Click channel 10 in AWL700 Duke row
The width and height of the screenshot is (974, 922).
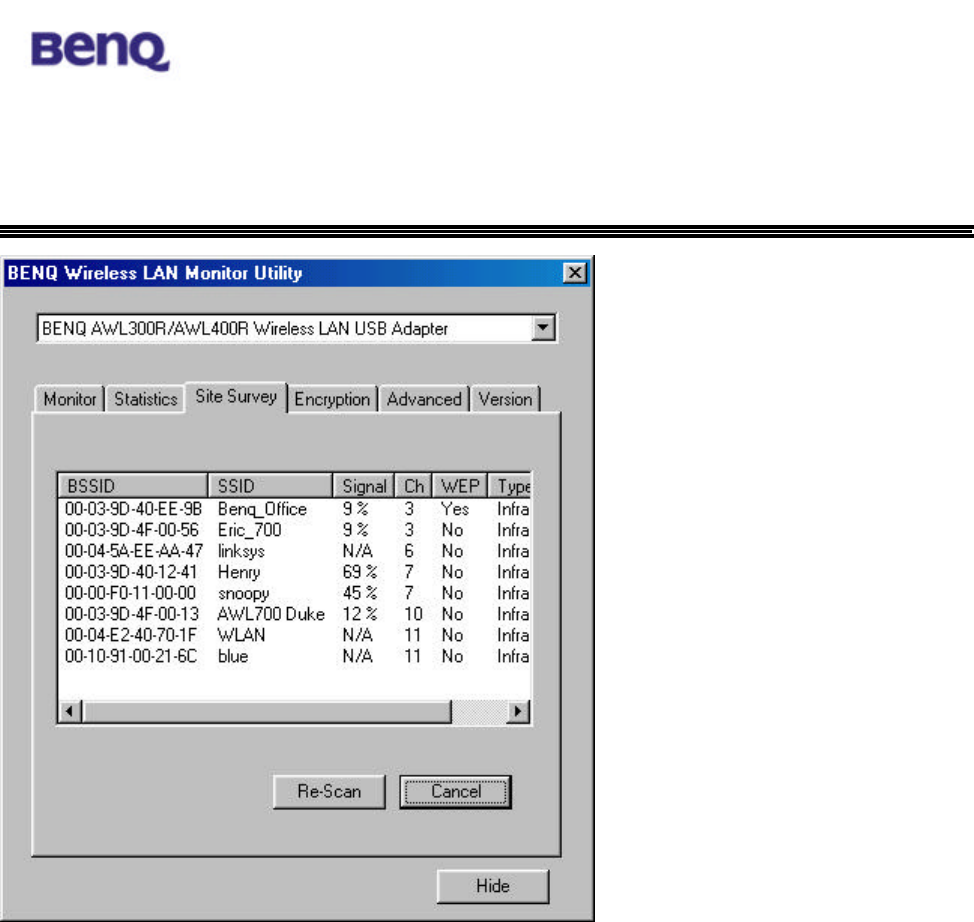pyautogui.click(x=413, y=614)
